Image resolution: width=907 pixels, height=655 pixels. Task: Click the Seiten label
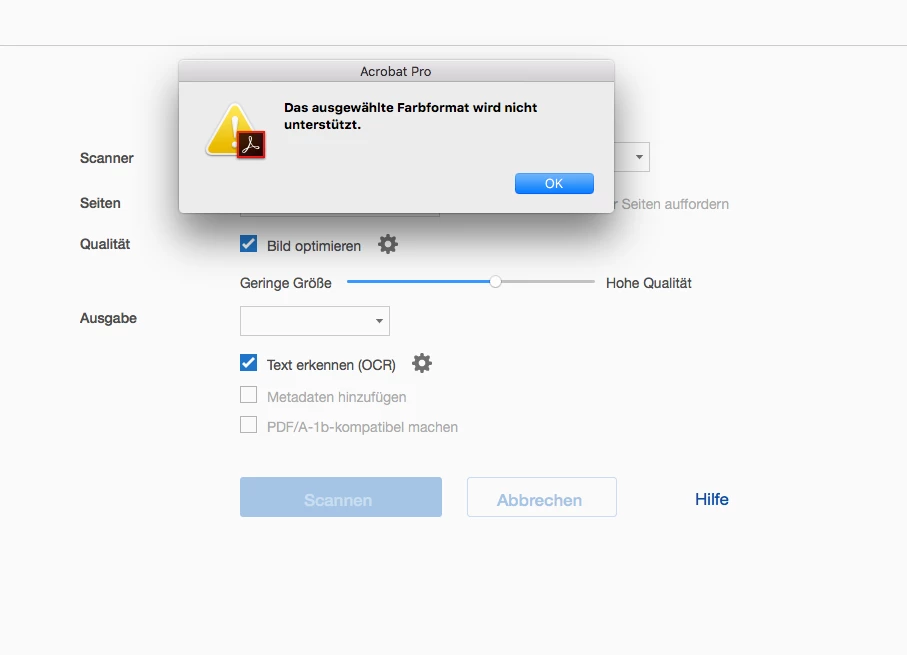coord(100,203)
